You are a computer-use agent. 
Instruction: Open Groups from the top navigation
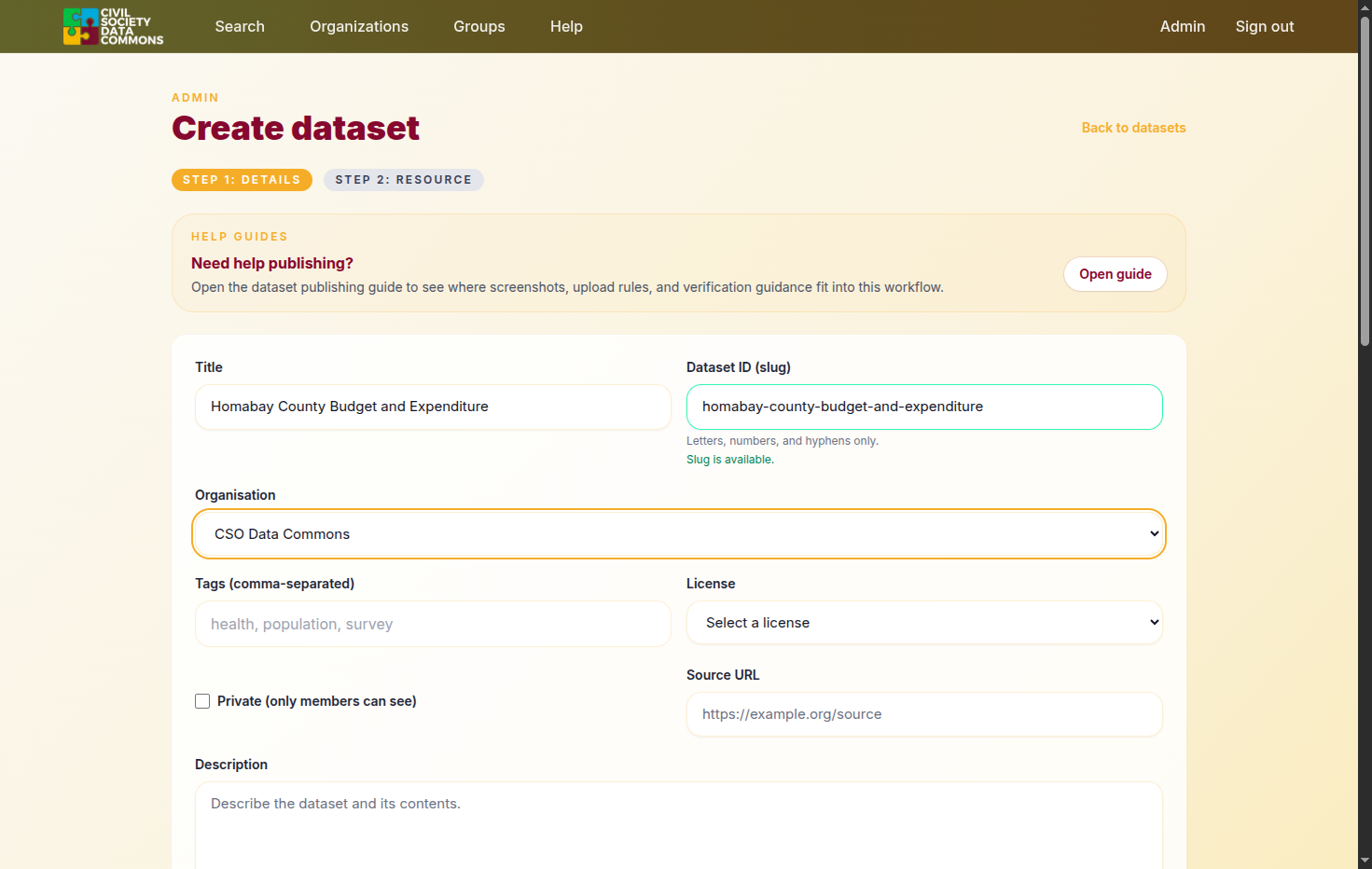click(479, 26)
